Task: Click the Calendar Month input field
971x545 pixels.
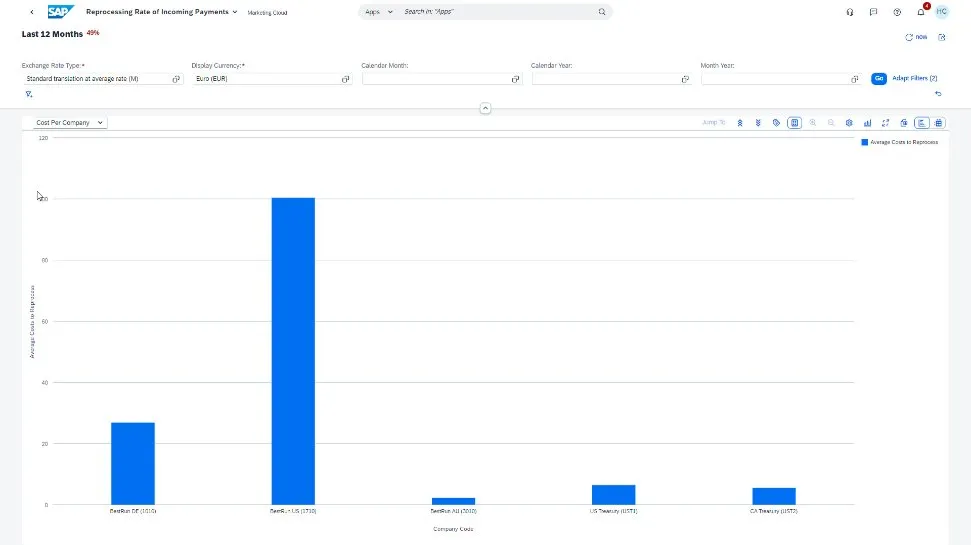Action: click(436, 79)
